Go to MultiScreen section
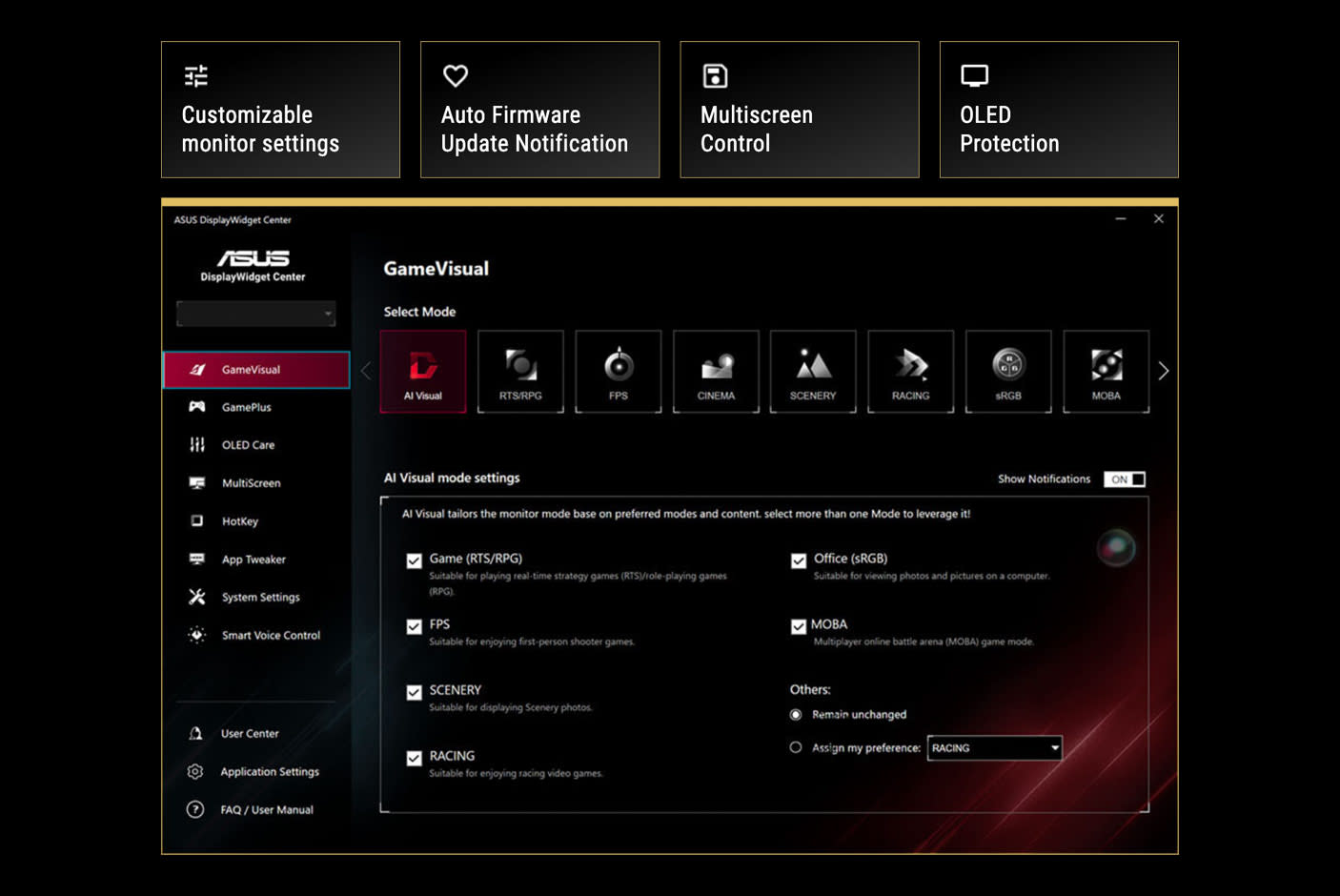This screenshot has height=896, width=1340. pos(256,483)
